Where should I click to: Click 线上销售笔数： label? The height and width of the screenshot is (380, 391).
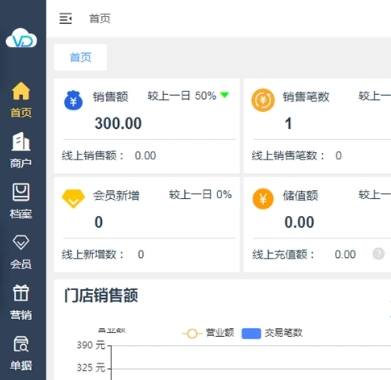click(288, 156)
